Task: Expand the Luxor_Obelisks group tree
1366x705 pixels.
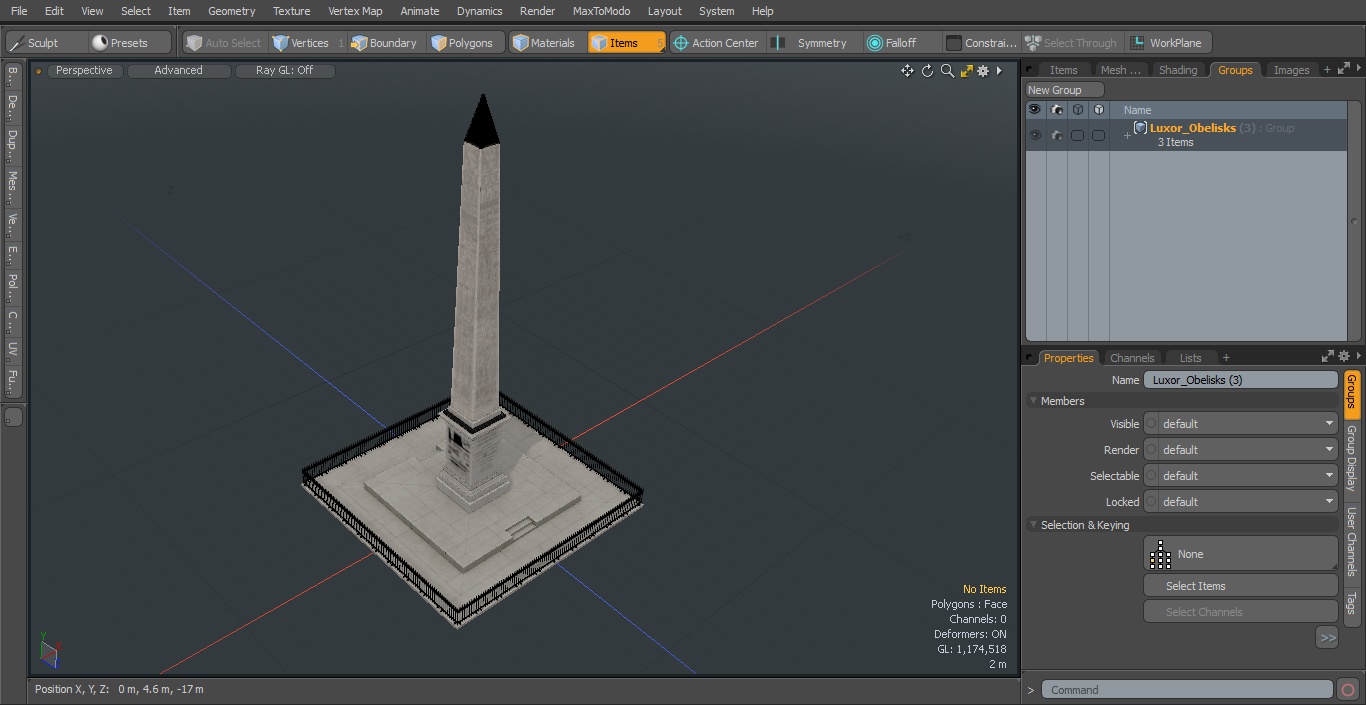Action: coord(1127,136)
